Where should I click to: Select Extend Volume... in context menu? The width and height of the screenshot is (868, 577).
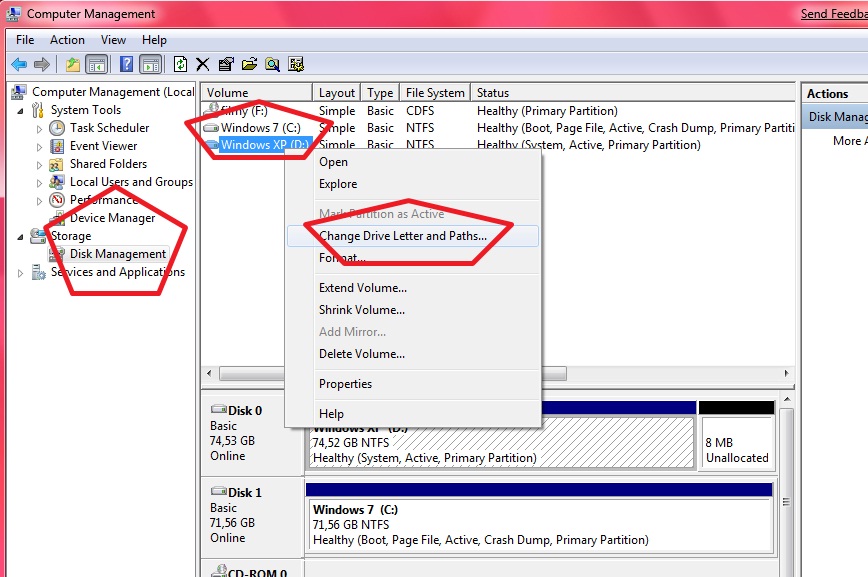[413, 288]
